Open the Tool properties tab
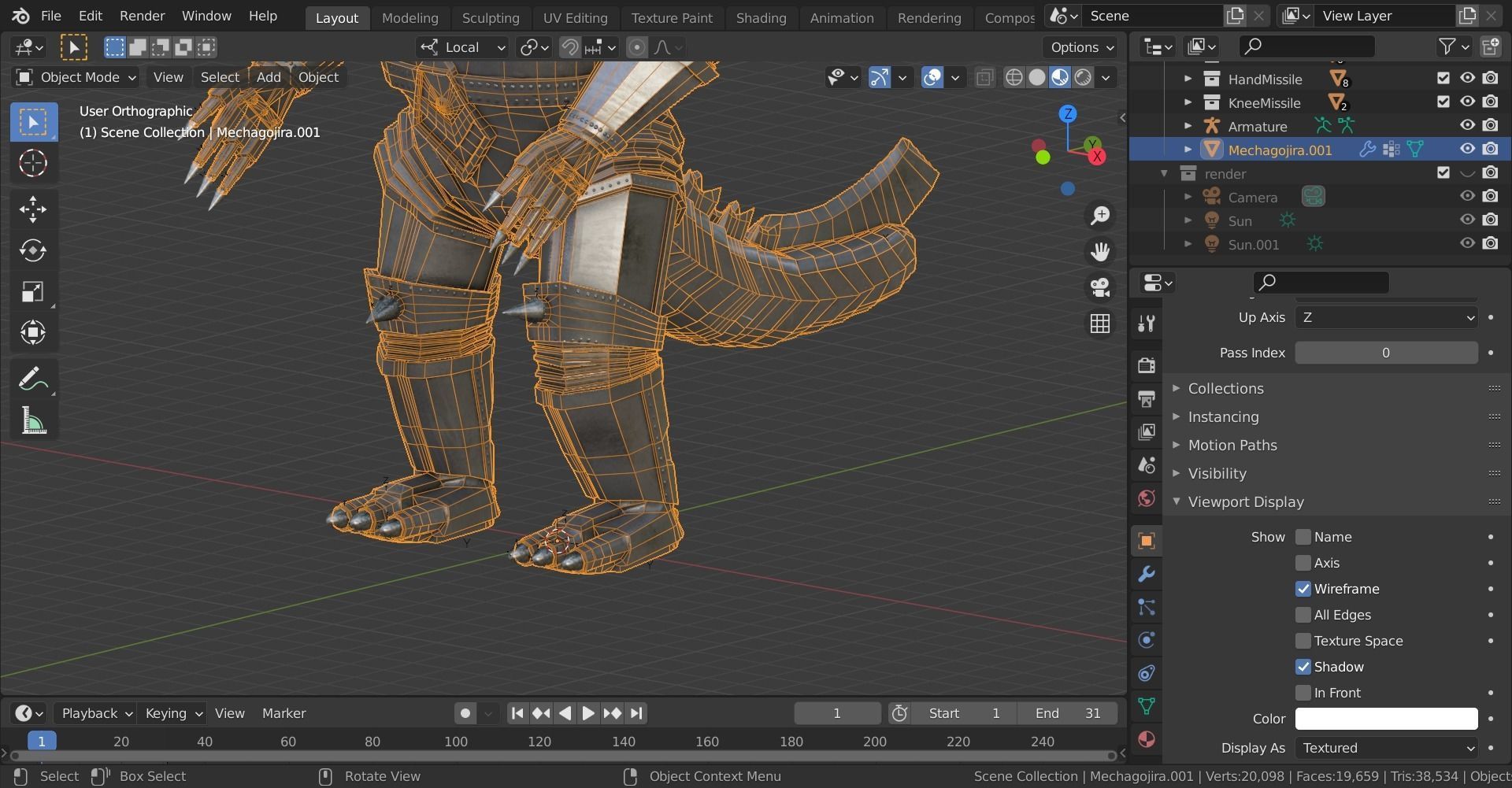Image resolution: width=1512 pixels, height=788 pixels. click(1147, 323)
